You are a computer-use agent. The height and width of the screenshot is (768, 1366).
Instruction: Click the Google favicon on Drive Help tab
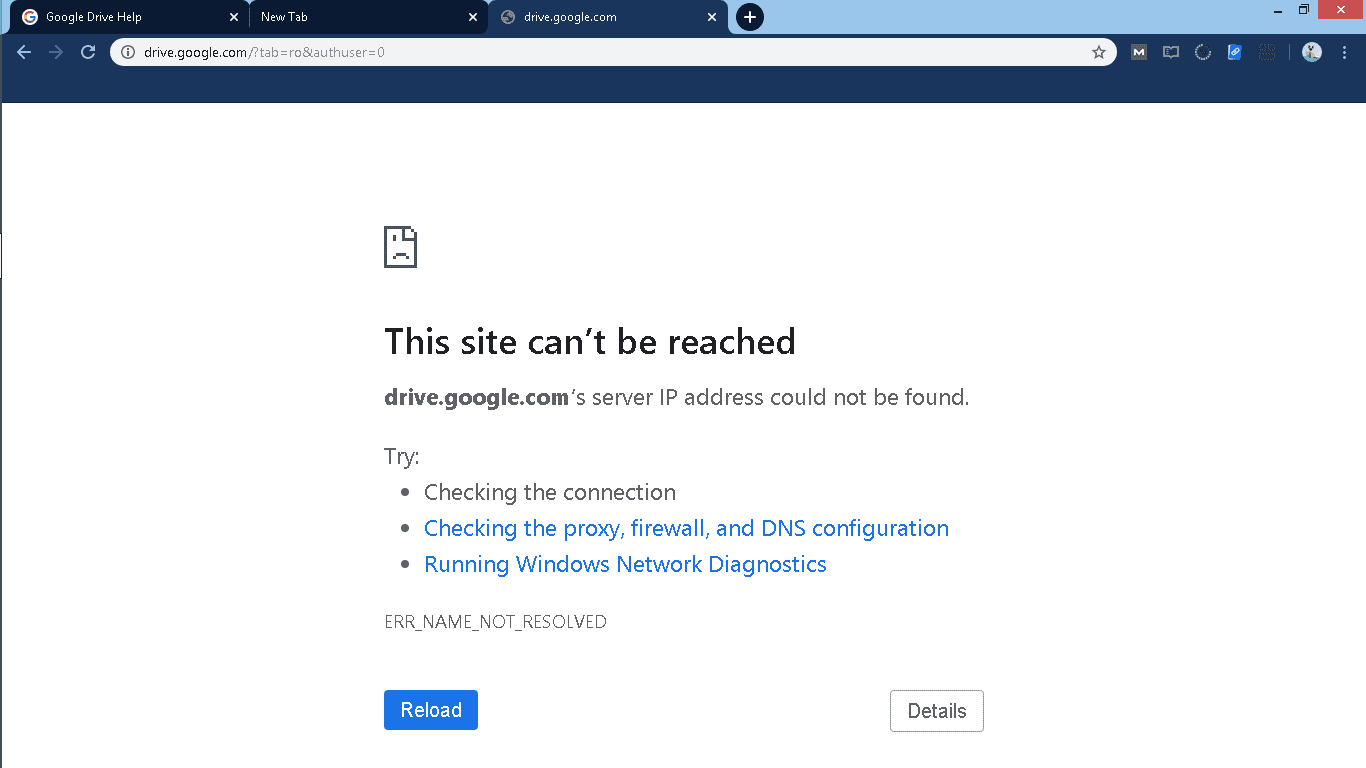pyautogui.click(x=30, y=17)
